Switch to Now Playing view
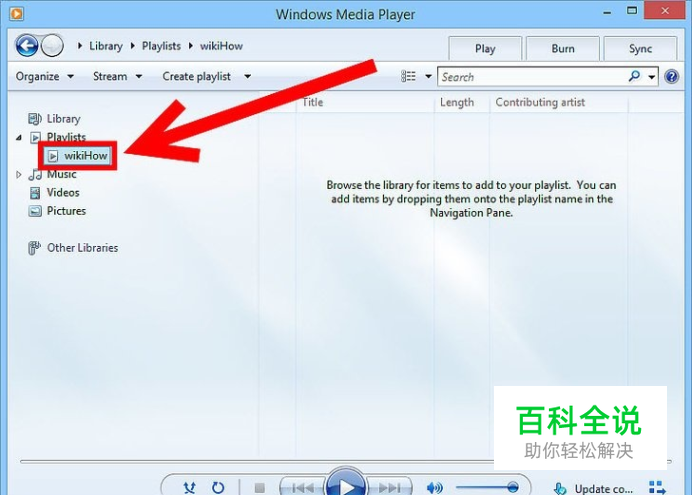This screenshot has width=692, height=495. (x=657, y=488)
